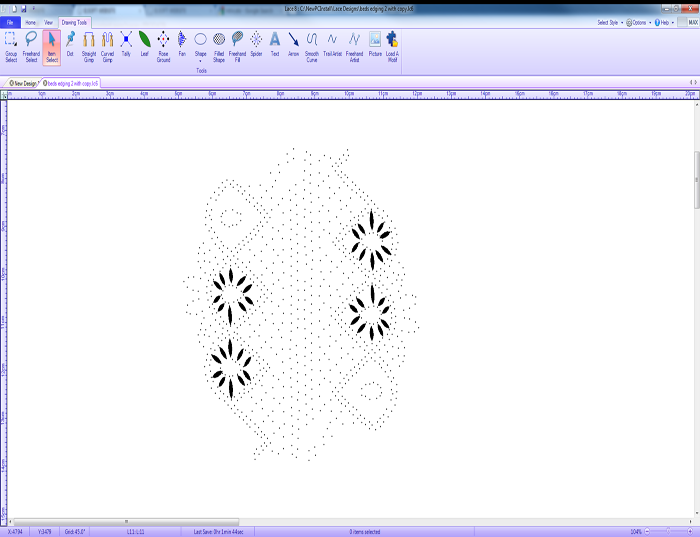Insert a Picture using the Picture tool

pos(375,44)
